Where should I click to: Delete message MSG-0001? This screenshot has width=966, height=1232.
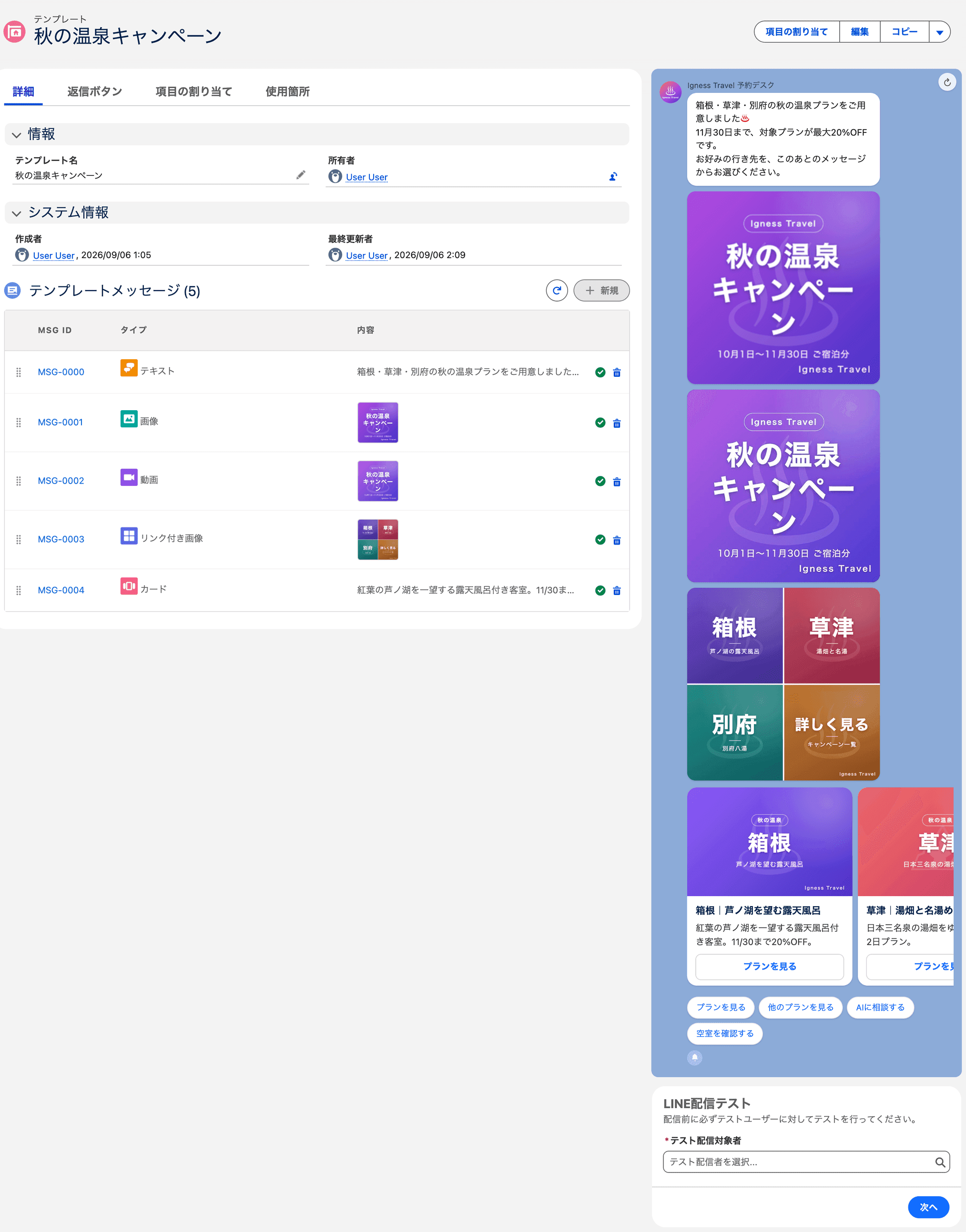617,424
